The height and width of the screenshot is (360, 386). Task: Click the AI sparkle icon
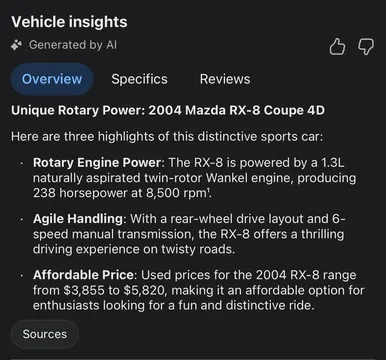(x=16, y=45)
